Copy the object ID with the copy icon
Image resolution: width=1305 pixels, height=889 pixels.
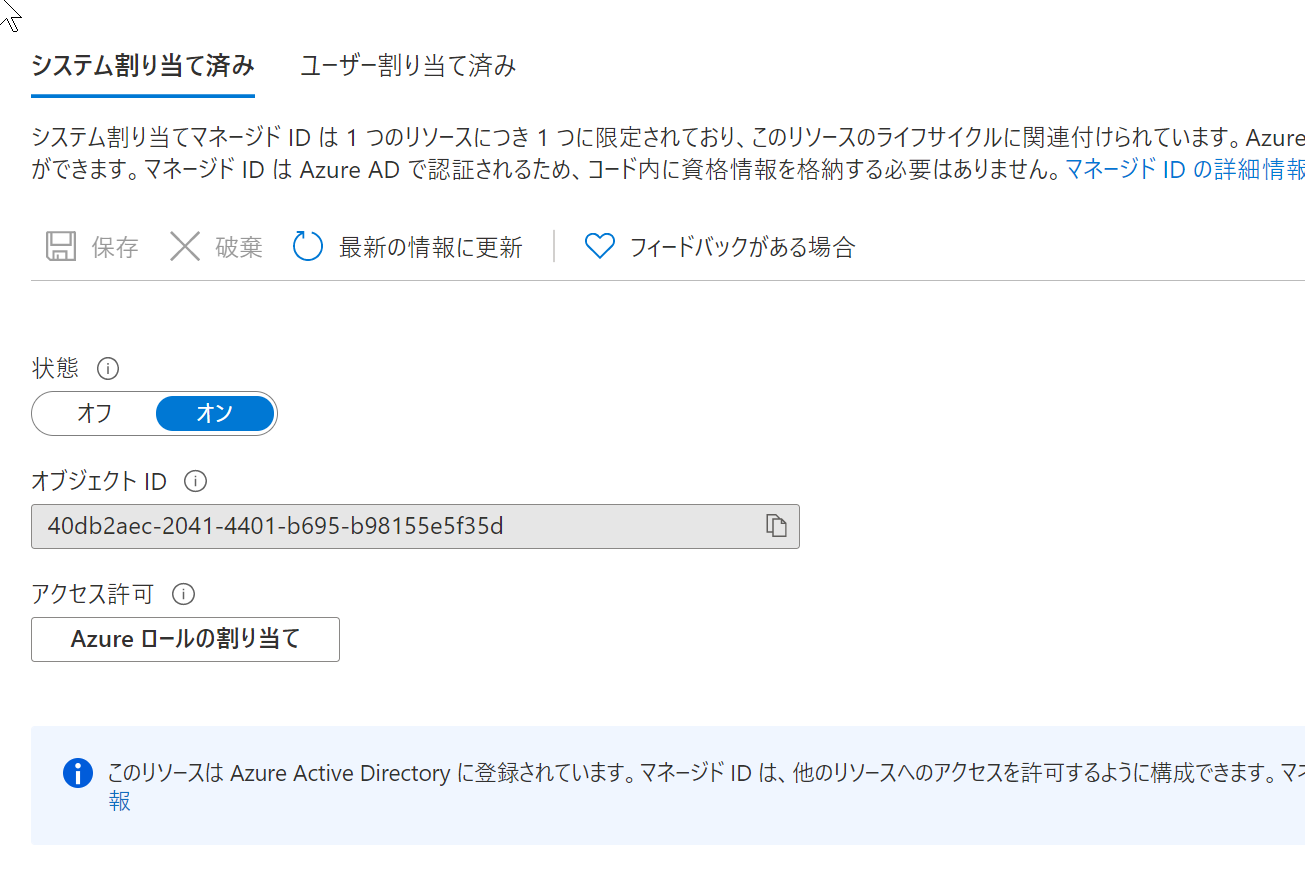coord(776,525)
